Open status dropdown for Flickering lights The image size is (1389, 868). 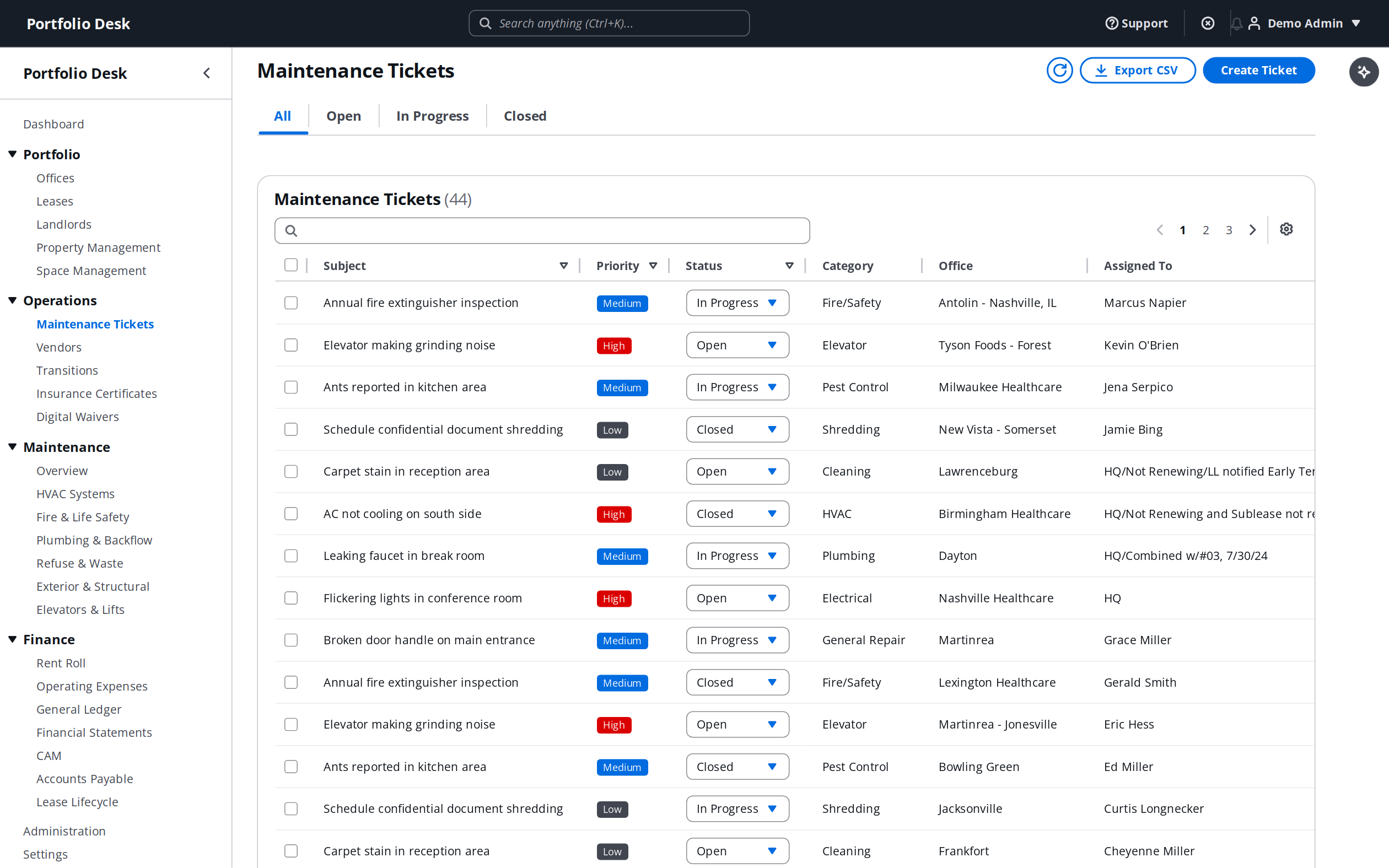(x=737, y=598)
